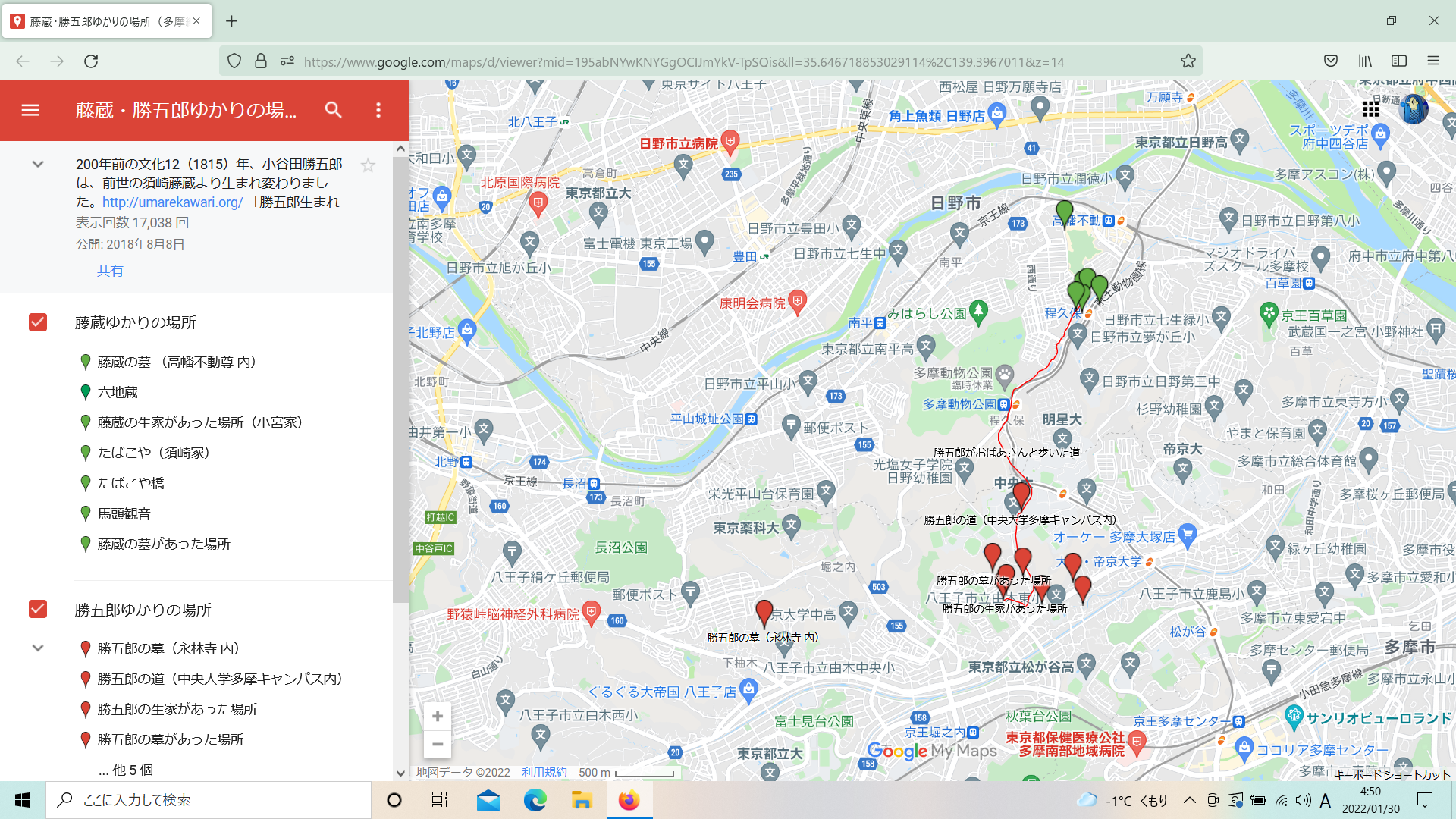Expand chevron beside 勝五郎の墓（永林寺 内）
The height and width of the screenshot is (819, 1456).
(x=38, y=648)
